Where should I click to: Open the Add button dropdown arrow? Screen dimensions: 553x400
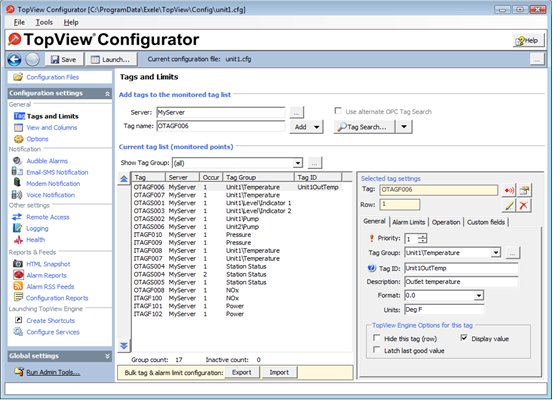[x=316, y=127]
